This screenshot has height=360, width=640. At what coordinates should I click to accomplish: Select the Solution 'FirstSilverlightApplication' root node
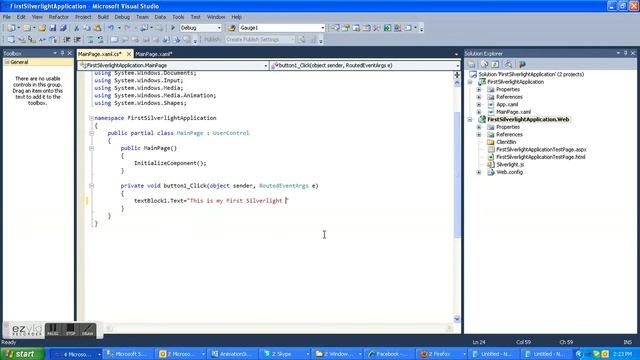pyautogui.click(x=531, y=74)
